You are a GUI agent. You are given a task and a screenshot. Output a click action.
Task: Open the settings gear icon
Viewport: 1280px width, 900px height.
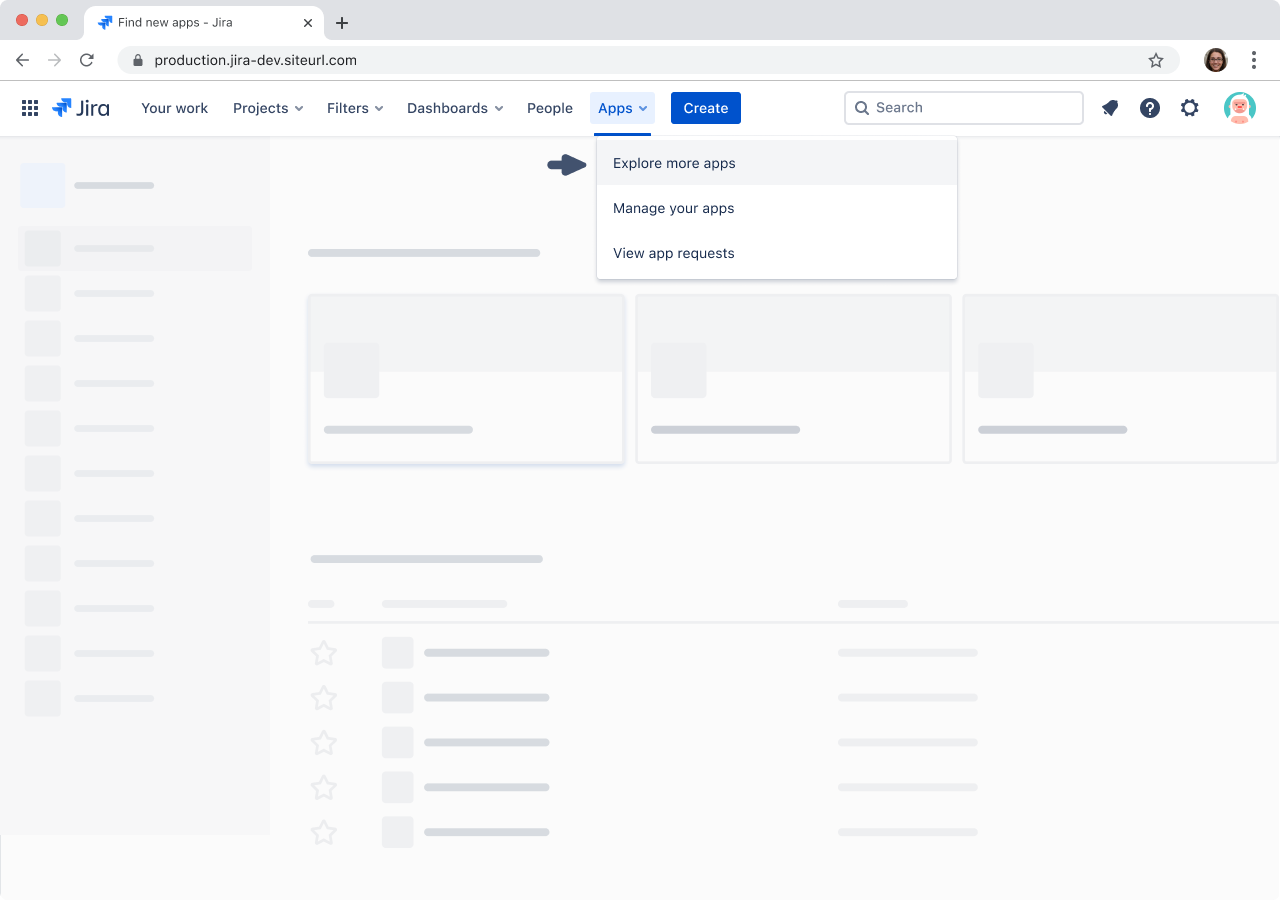[1189, 108]
